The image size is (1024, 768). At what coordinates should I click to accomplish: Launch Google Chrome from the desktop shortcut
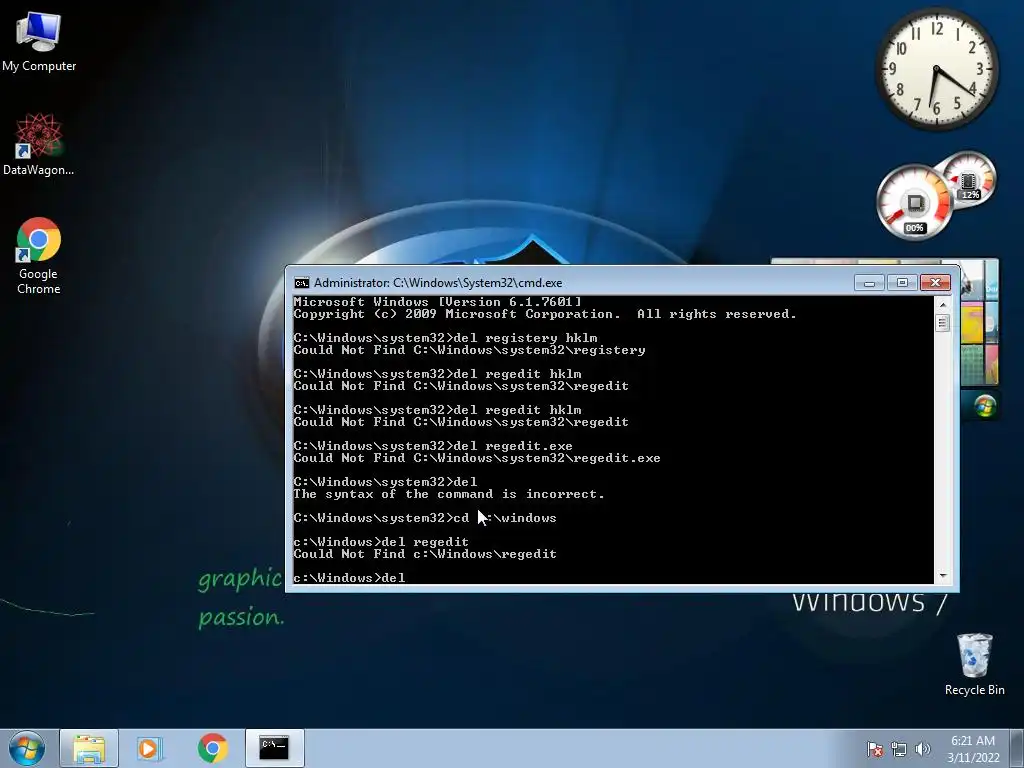(39, 255)
